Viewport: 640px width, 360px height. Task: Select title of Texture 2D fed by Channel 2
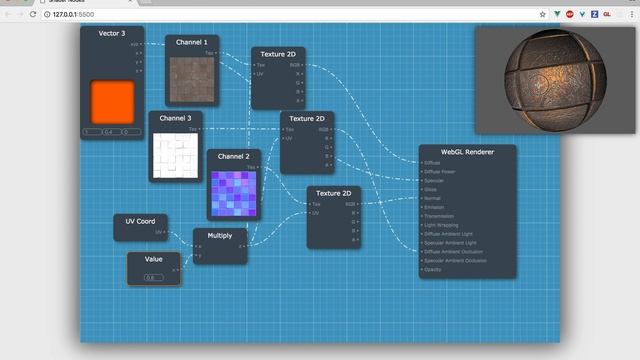(x=333, y=193)
